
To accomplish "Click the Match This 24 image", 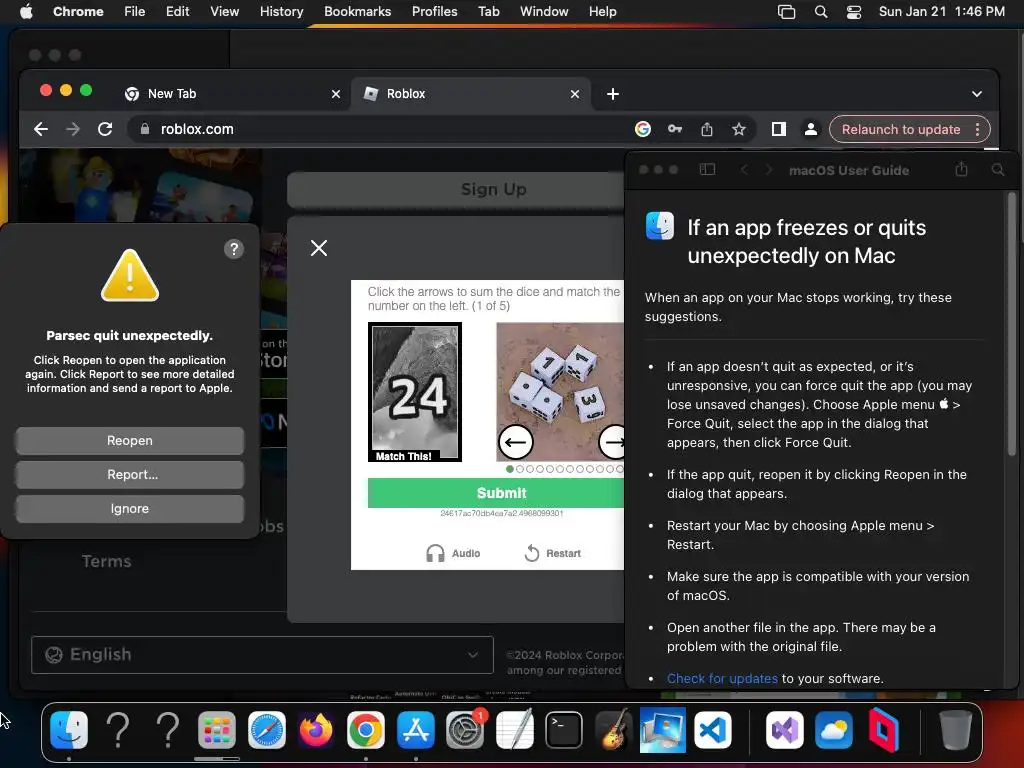I will pos(415,392).
